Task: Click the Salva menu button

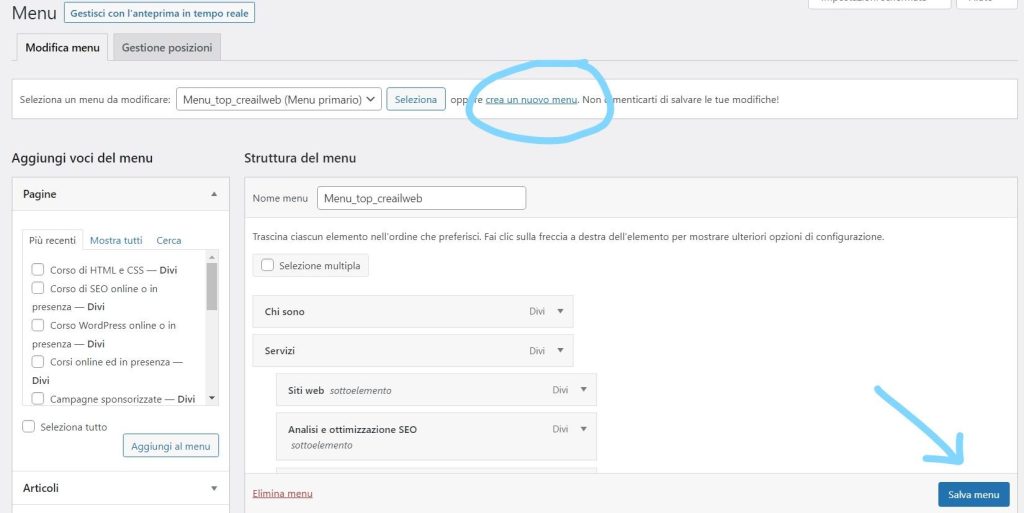Action: click(x=974, y=495)
